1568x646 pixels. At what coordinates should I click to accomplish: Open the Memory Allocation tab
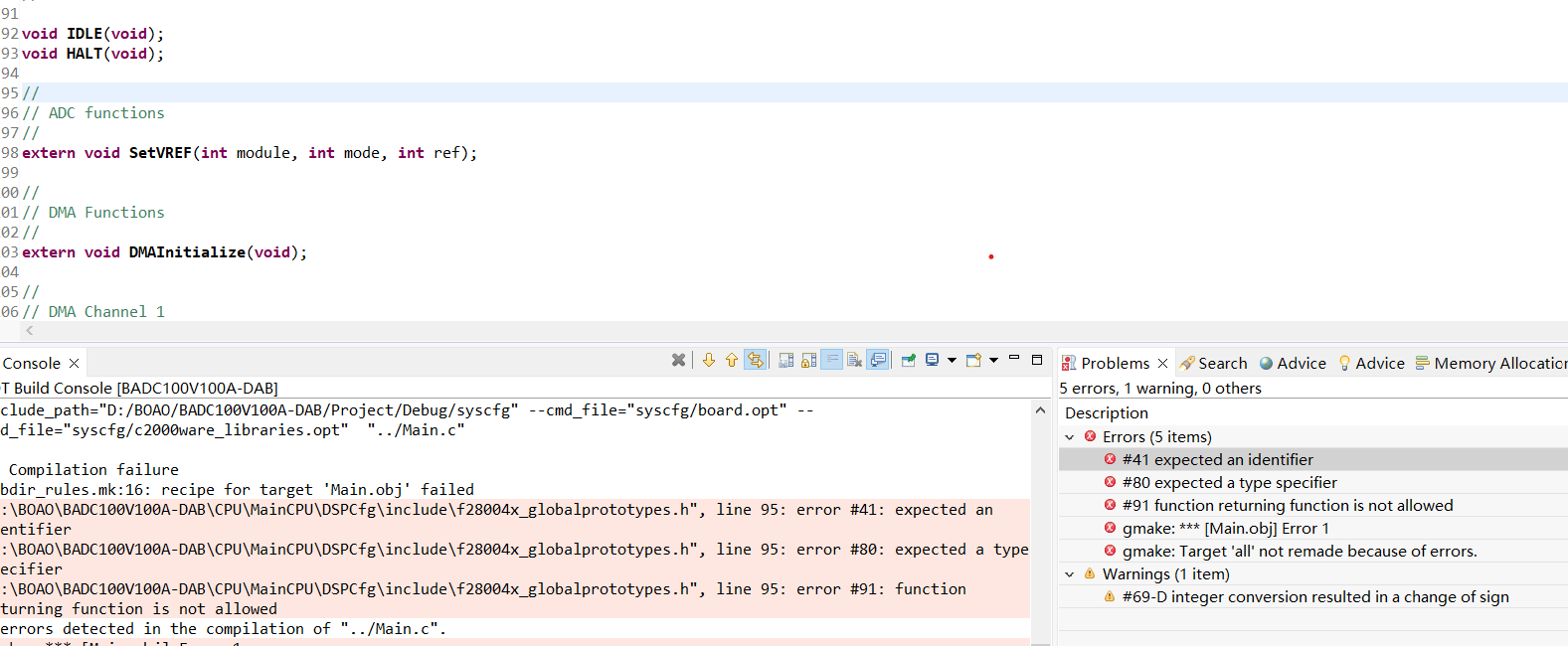(1491, 364)
